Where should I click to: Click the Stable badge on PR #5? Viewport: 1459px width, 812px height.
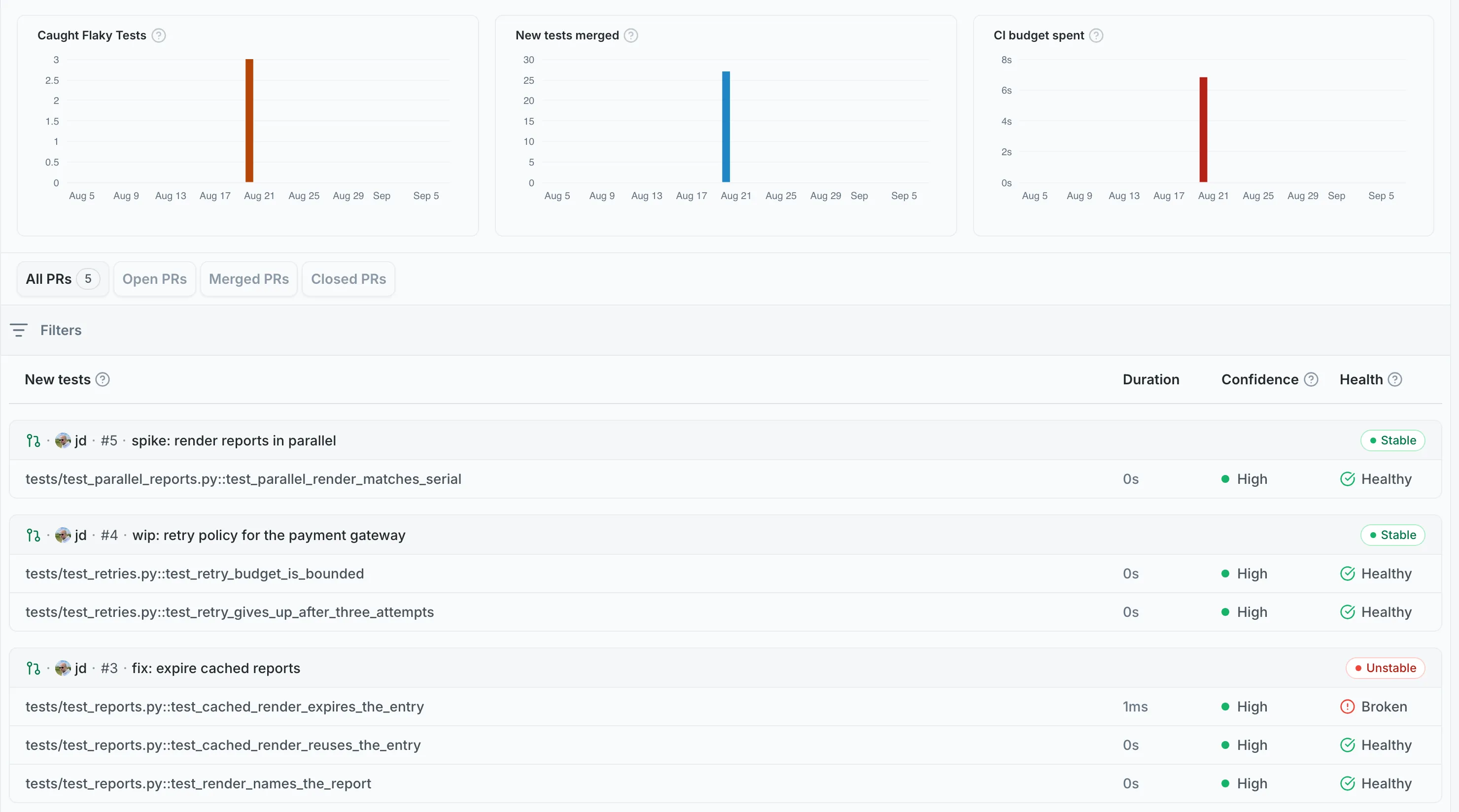1393,440
